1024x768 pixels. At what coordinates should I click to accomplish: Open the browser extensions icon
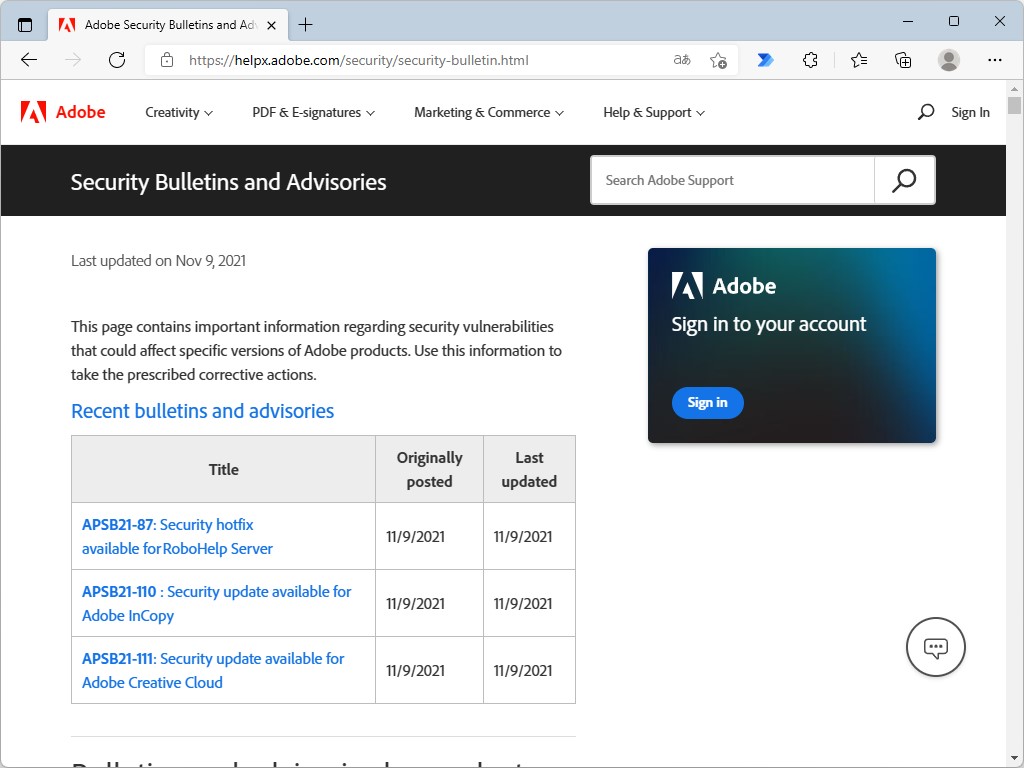click(x=811, y=60)
